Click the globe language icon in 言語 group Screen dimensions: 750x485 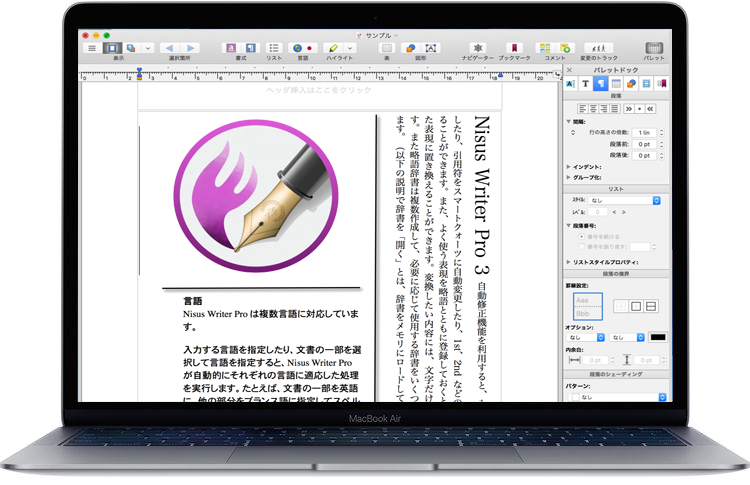point(298,48)
